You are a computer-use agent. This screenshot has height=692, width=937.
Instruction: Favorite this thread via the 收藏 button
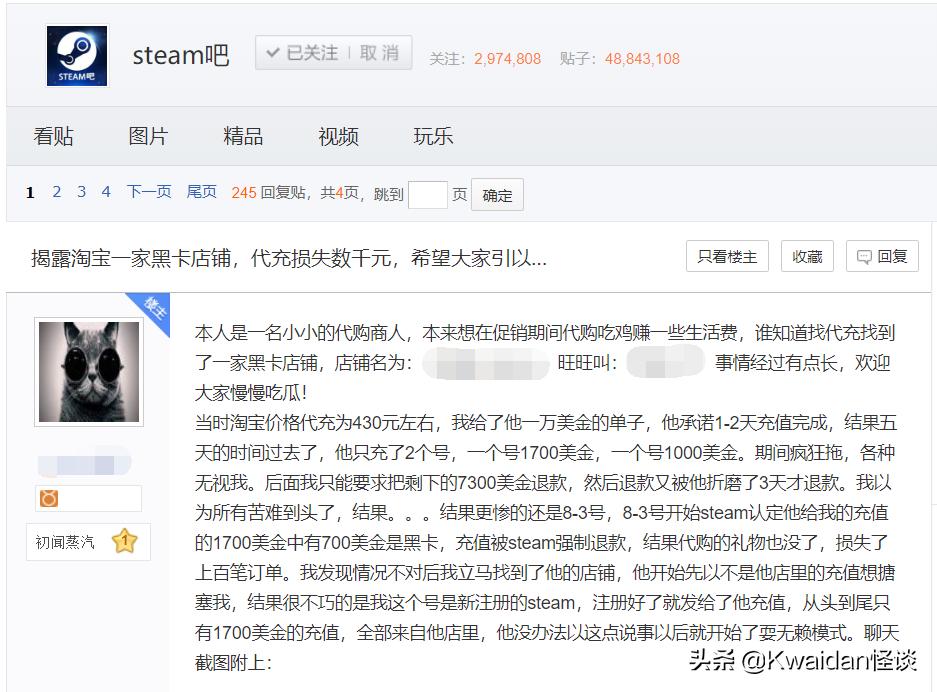(806, 256)
